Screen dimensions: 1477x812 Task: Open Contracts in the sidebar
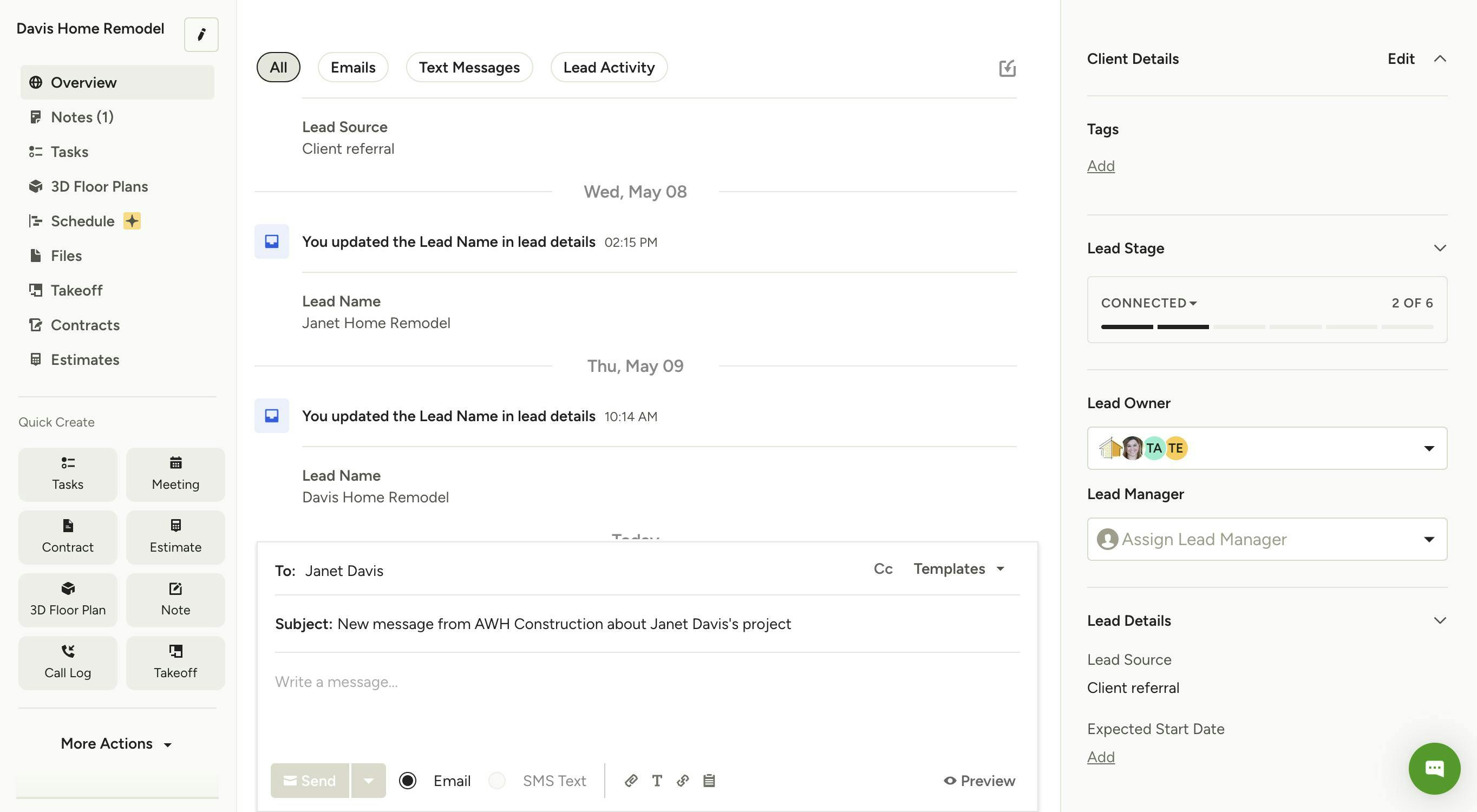[85, 325]
